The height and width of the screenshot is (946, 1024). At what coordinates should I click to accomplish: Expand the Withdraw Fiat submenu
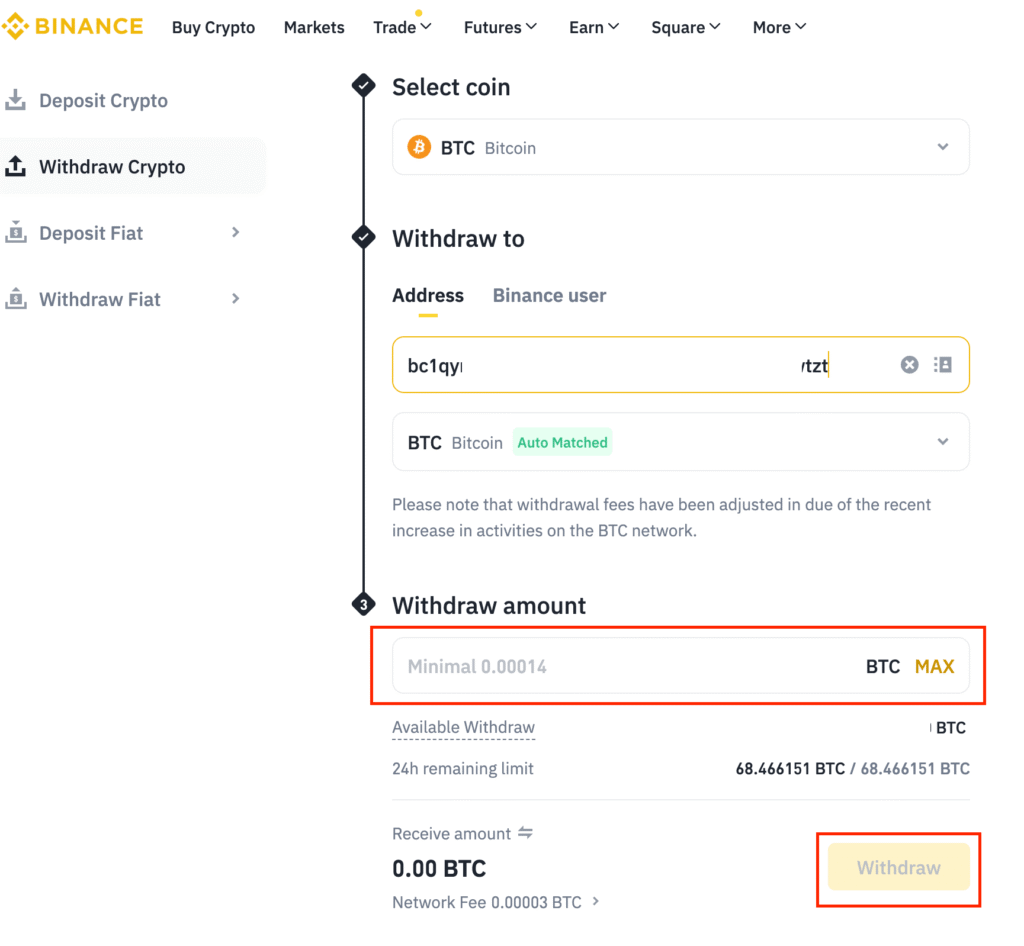tap(235, 299)
